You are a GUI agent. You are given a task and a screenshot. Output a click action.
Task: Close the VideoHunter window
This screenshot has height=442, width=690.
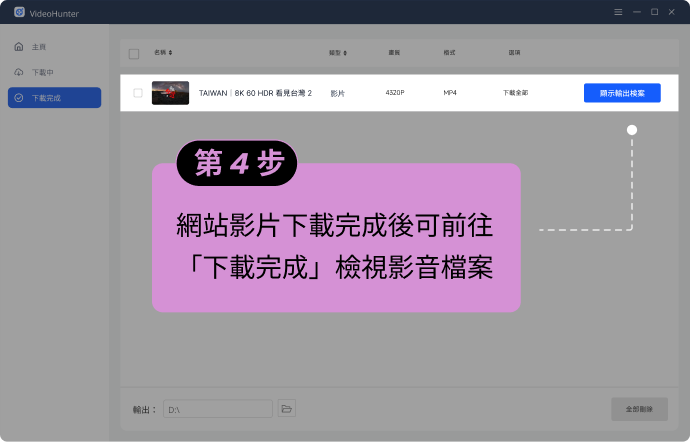672,12
